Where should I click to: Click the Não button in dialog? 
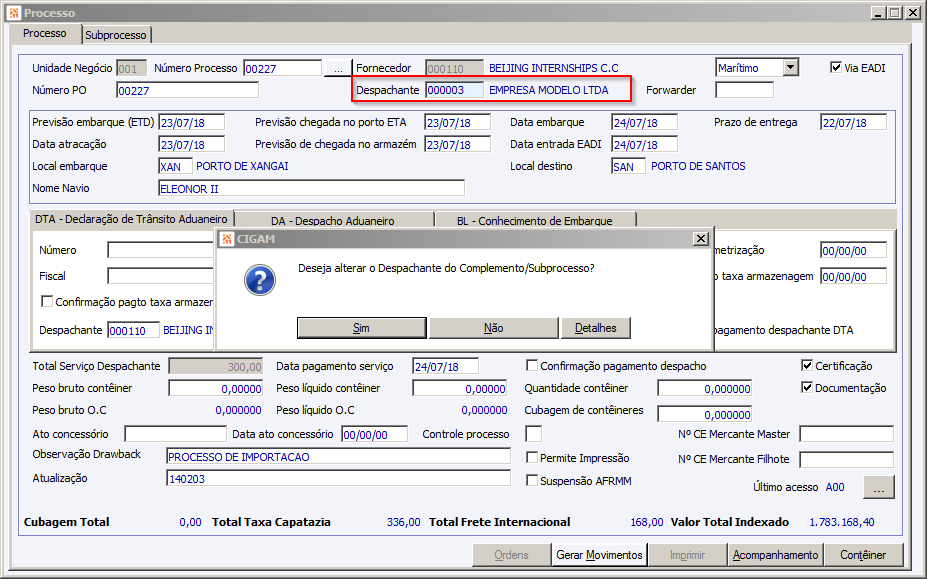click(494, 328)
